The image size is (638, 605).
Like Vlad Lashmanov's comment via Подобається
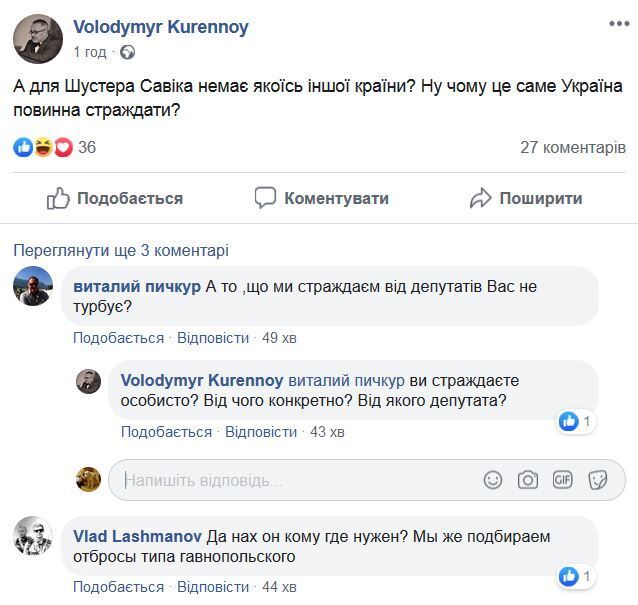pyautogui.click(x=118, y=587)
